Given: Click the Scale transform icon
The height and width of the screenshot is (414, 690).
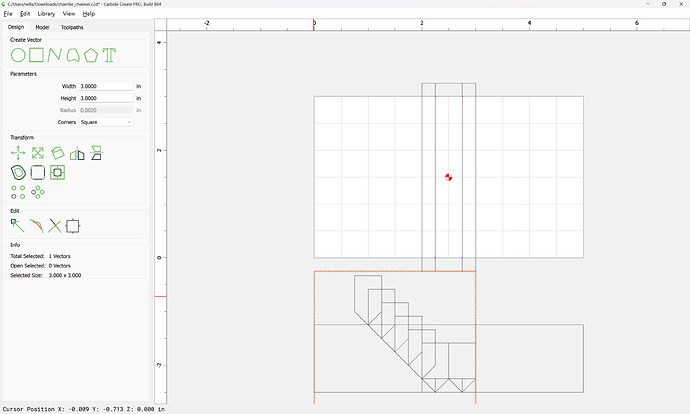Looking at the screenshot, I should [x=37, y=153].
